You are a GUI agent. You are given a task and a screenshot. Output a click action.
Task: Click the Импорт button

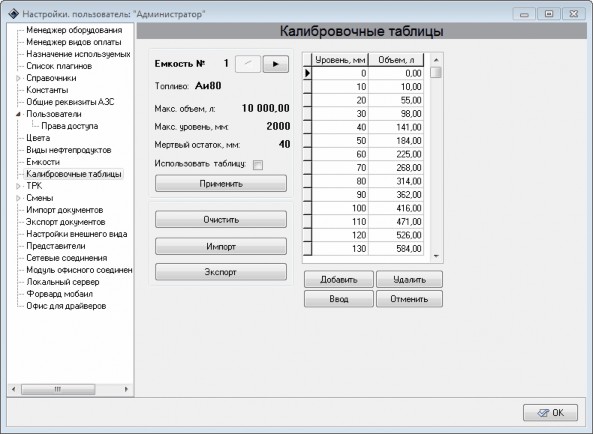221,246
